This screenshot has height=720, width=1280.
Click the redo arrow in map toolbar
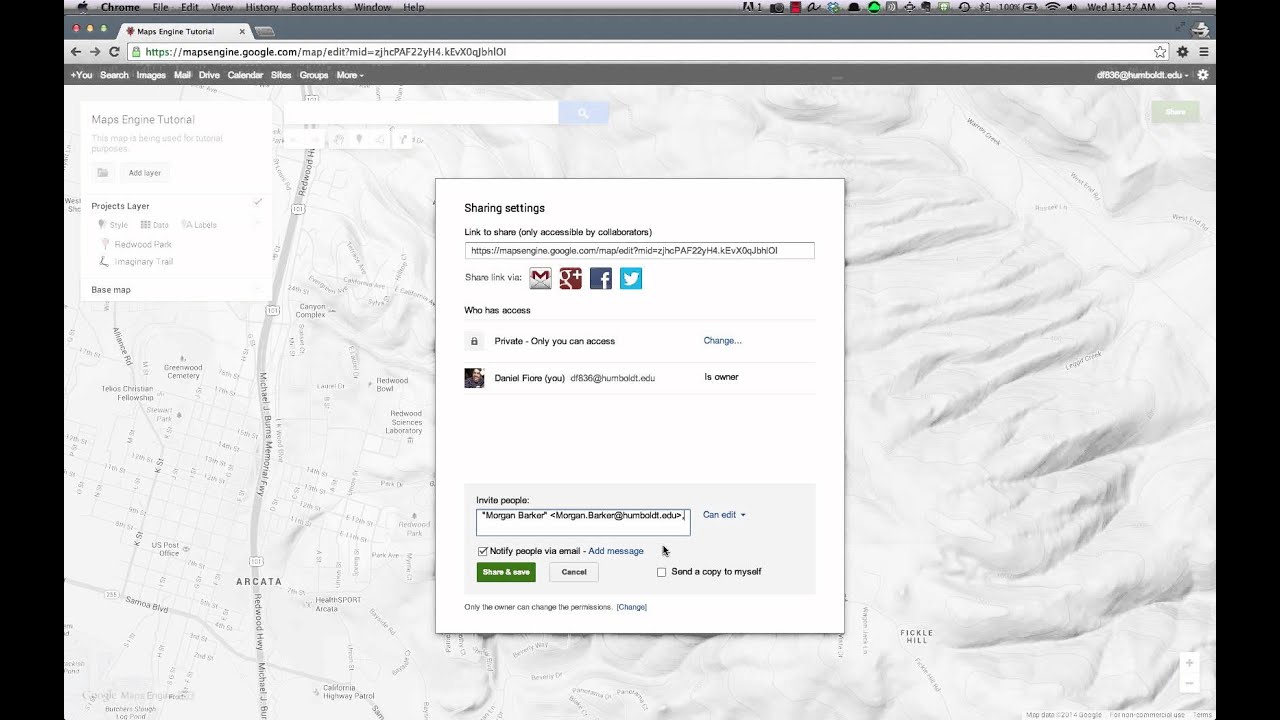(314, 139)
